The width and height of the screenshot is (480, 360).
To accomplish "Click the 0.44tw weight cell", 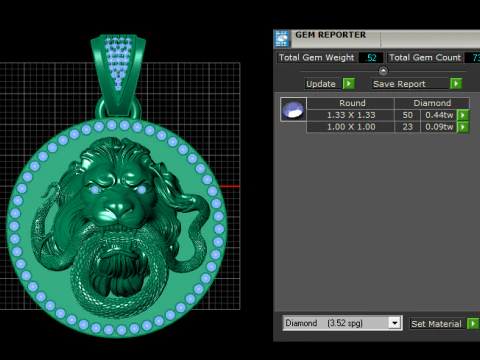I will 439,115.
